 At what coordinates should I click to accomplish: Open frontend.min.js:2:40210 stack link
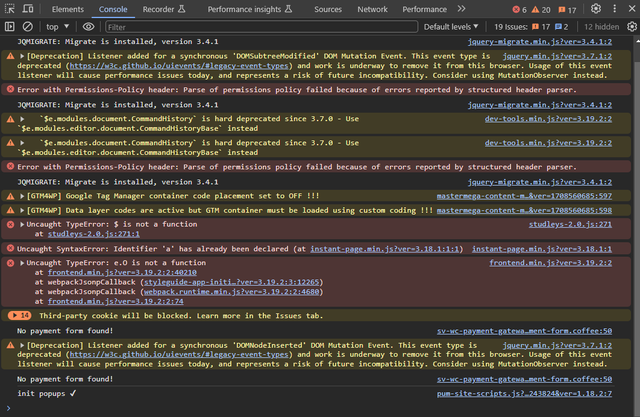[x=122, y=272]
